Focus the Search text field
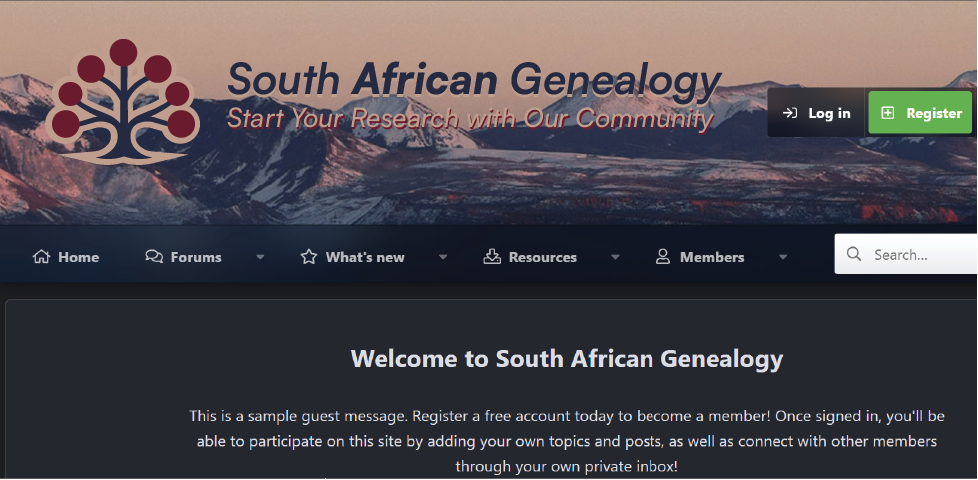Screen dimensions: 978x480 [920, 255]
